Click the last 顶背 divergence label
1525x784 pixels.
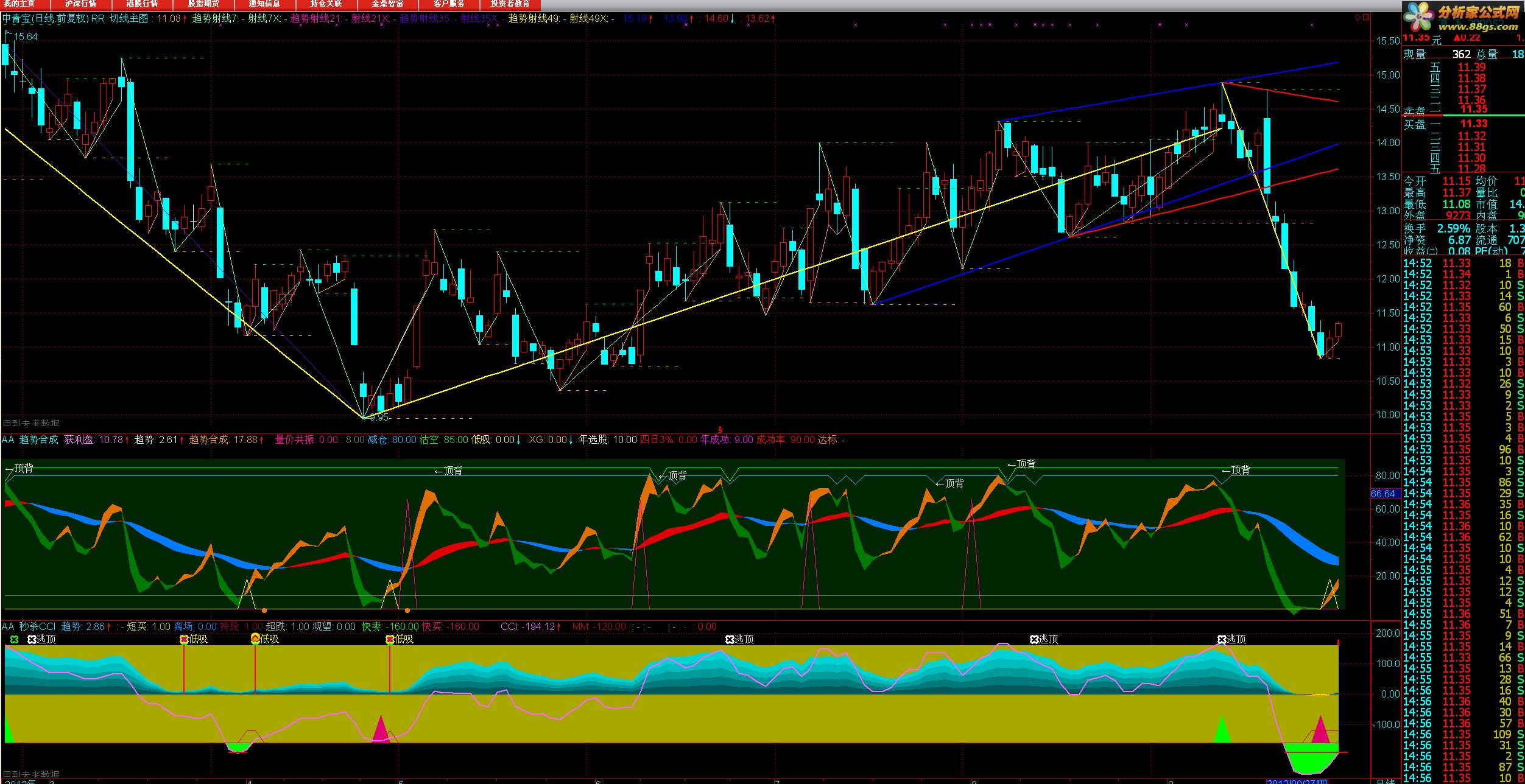pos(1236,470)
